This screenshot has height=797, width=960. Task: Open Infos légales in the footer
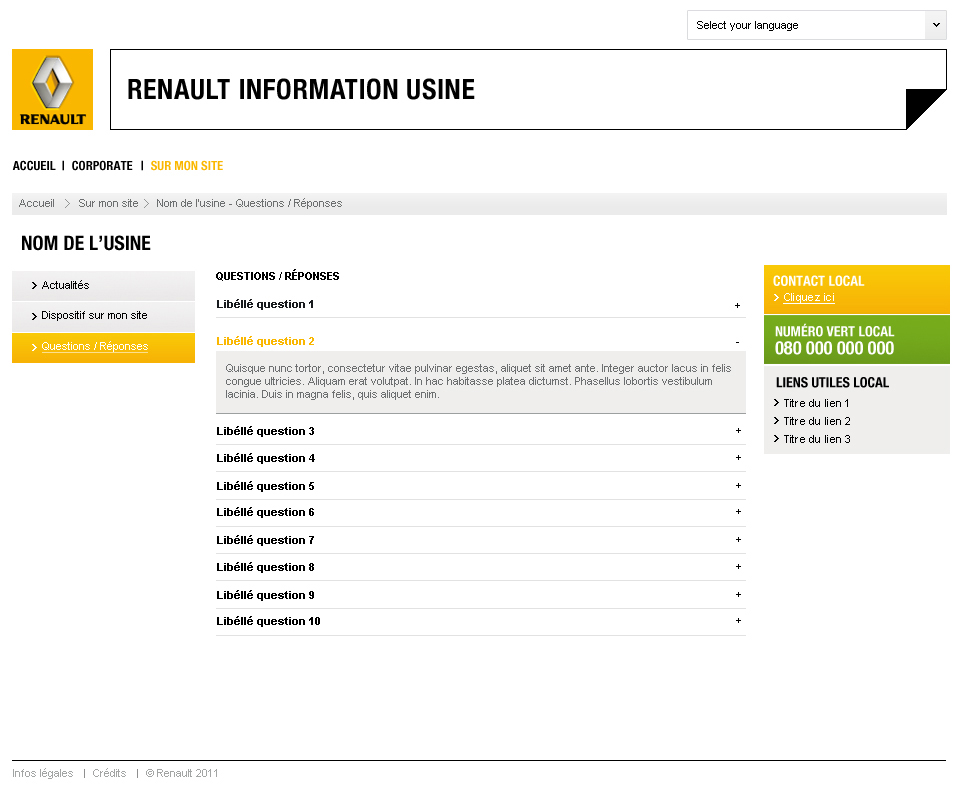click(43, 773)
